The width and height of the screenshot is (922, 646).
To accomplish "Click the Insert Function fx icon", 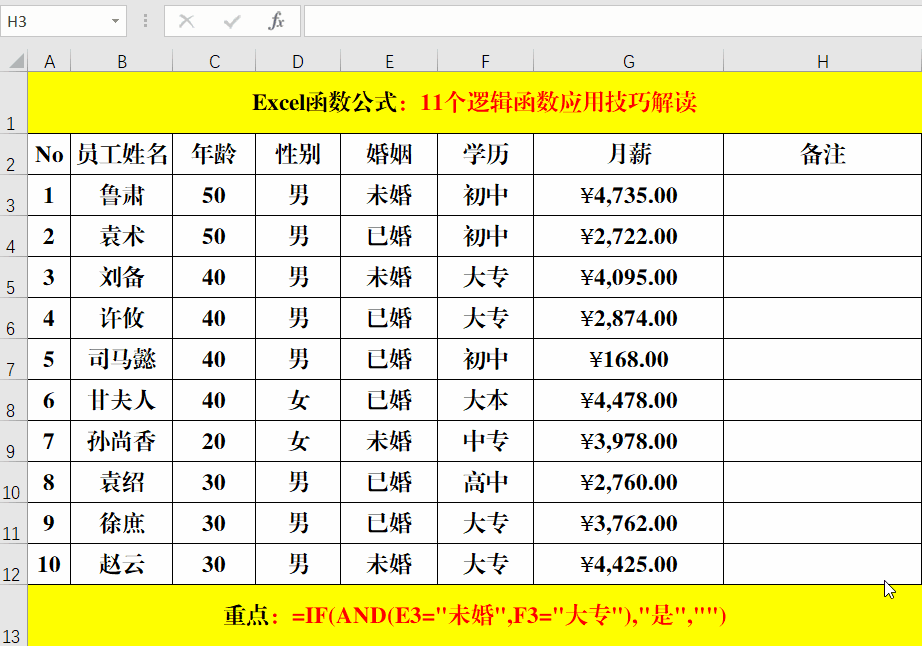I will coord(276,21).
